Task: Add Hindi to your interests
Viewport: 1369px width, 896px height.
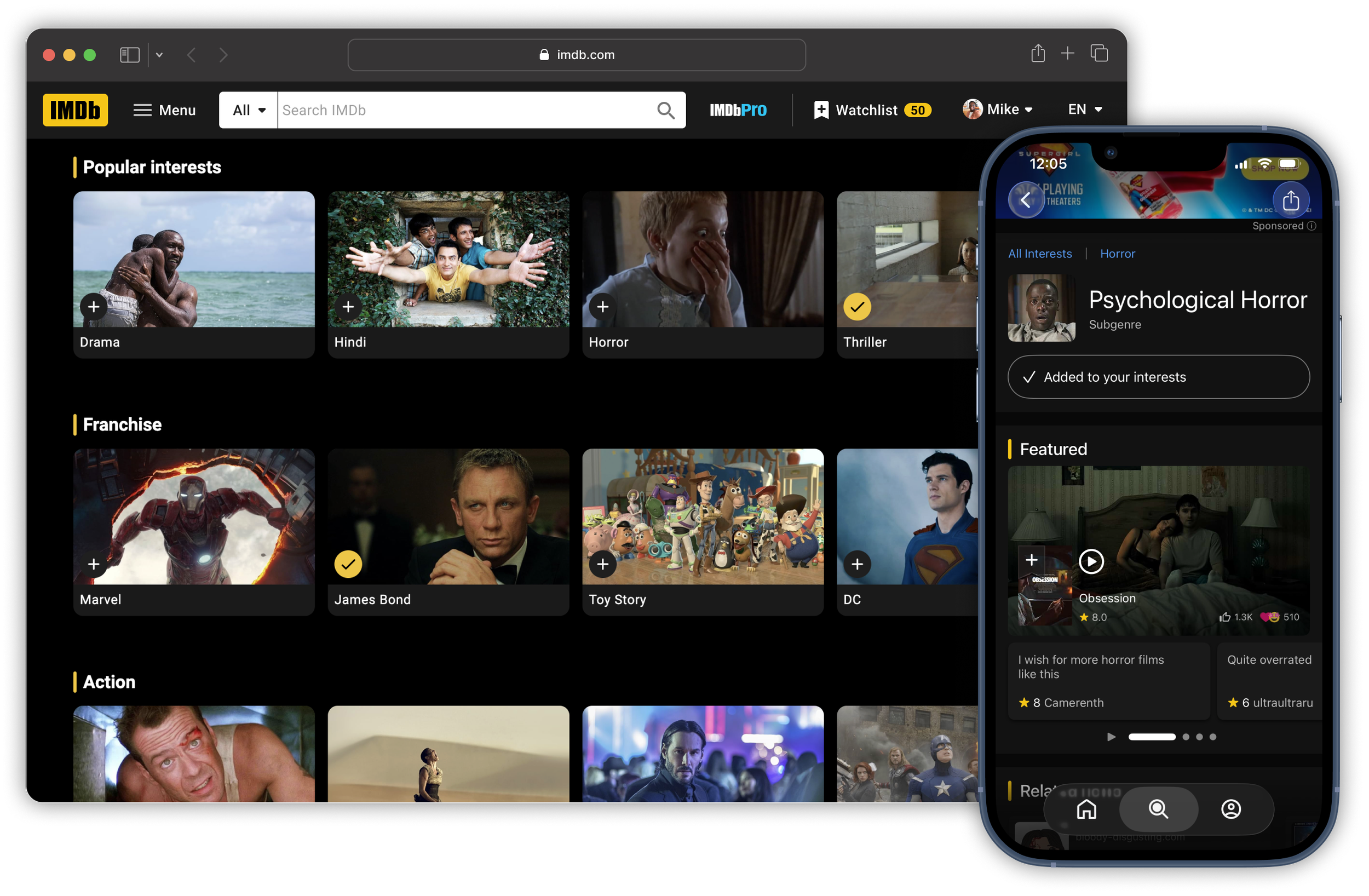Action: click(348, 307)
